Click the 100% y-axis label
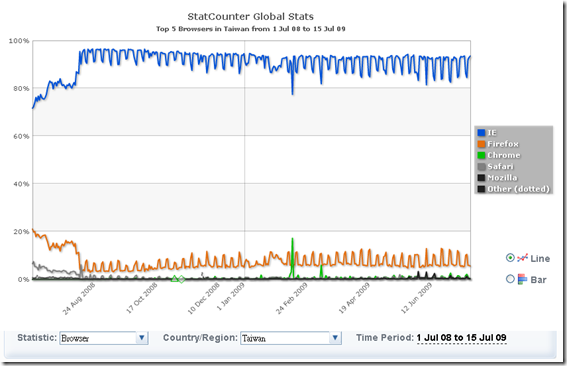This screenshot has width=567, height=366. coord(19,41)
